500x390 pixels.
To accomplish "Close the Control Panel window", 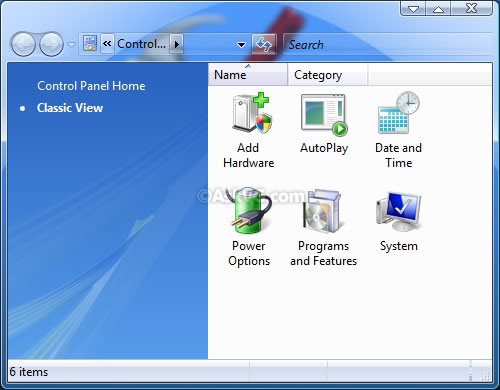I will pyautogui.click(x=471, y=8).
